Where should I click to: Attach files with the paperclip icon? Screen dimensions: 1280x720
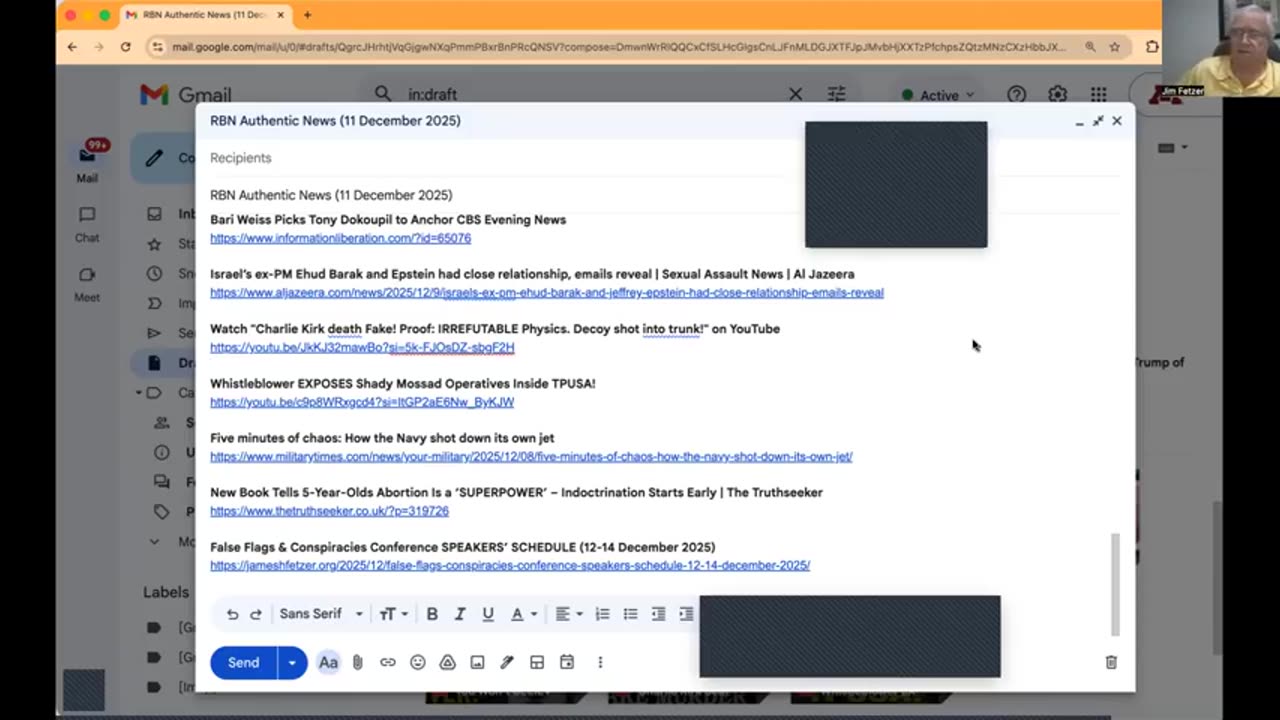click(x=357, y=662)
